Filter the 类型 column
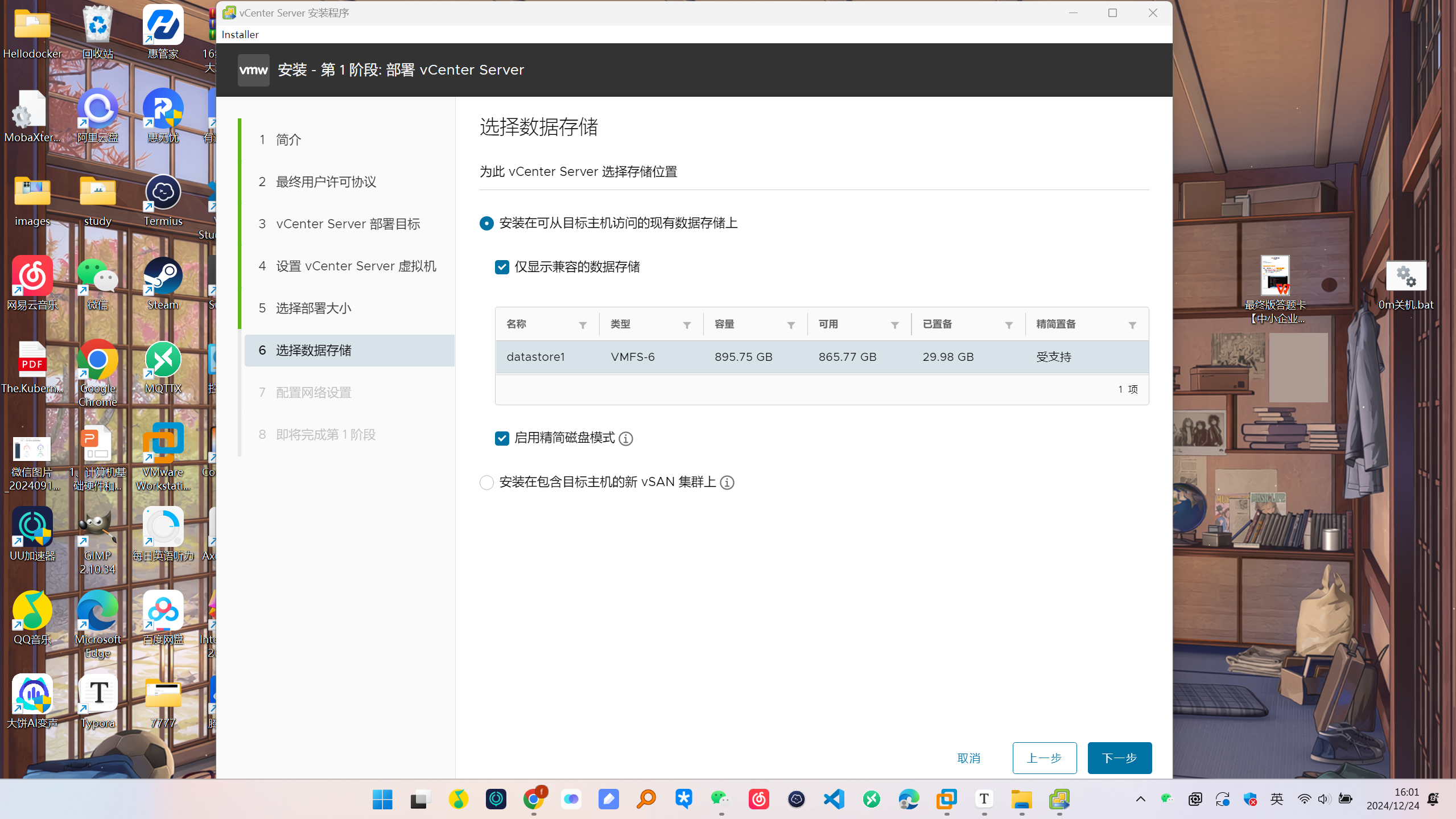The image size is (1456, 819). 687,325
